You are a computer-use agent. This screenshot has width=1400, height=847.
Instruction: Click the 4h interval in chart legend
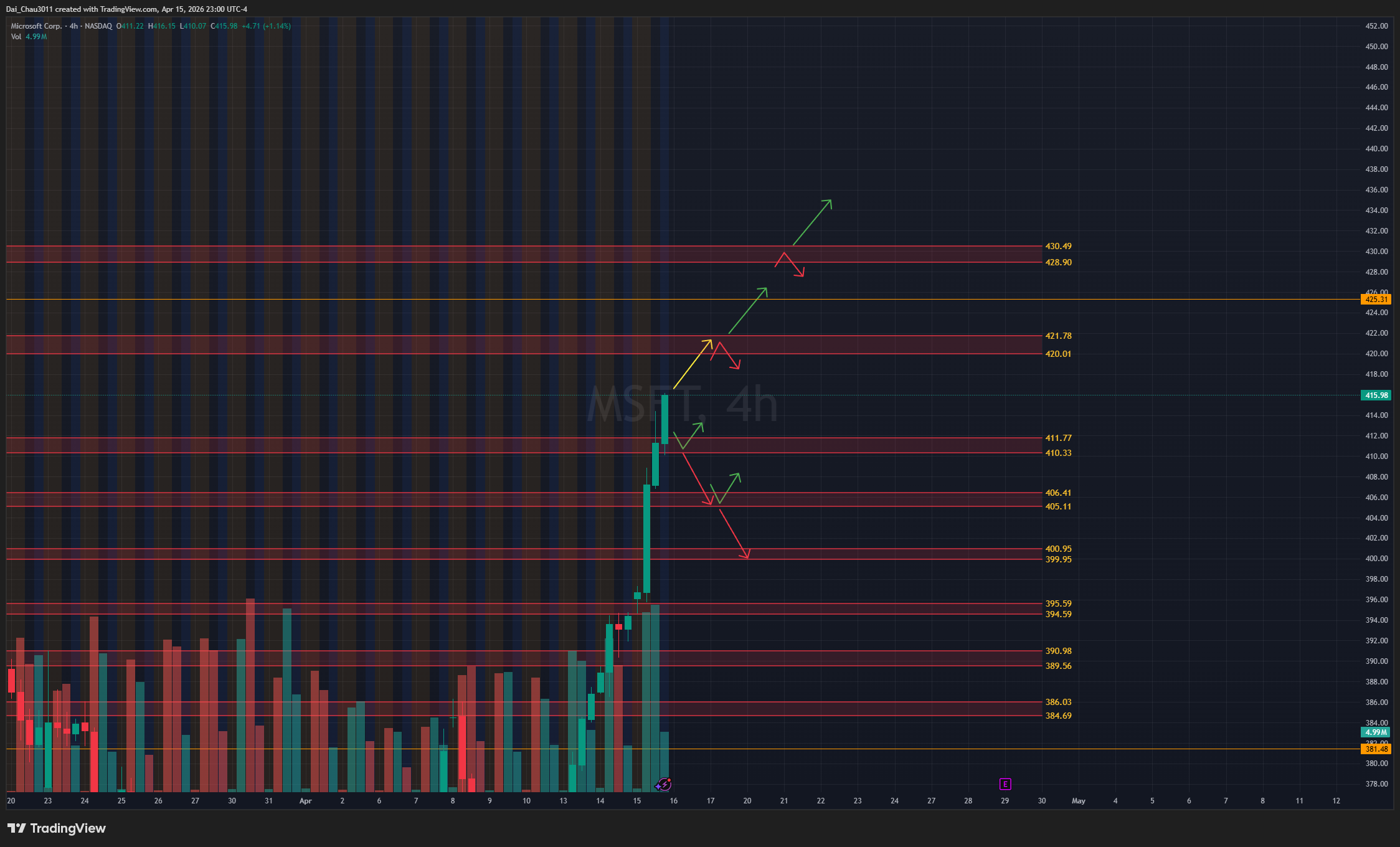pos(73,26)
